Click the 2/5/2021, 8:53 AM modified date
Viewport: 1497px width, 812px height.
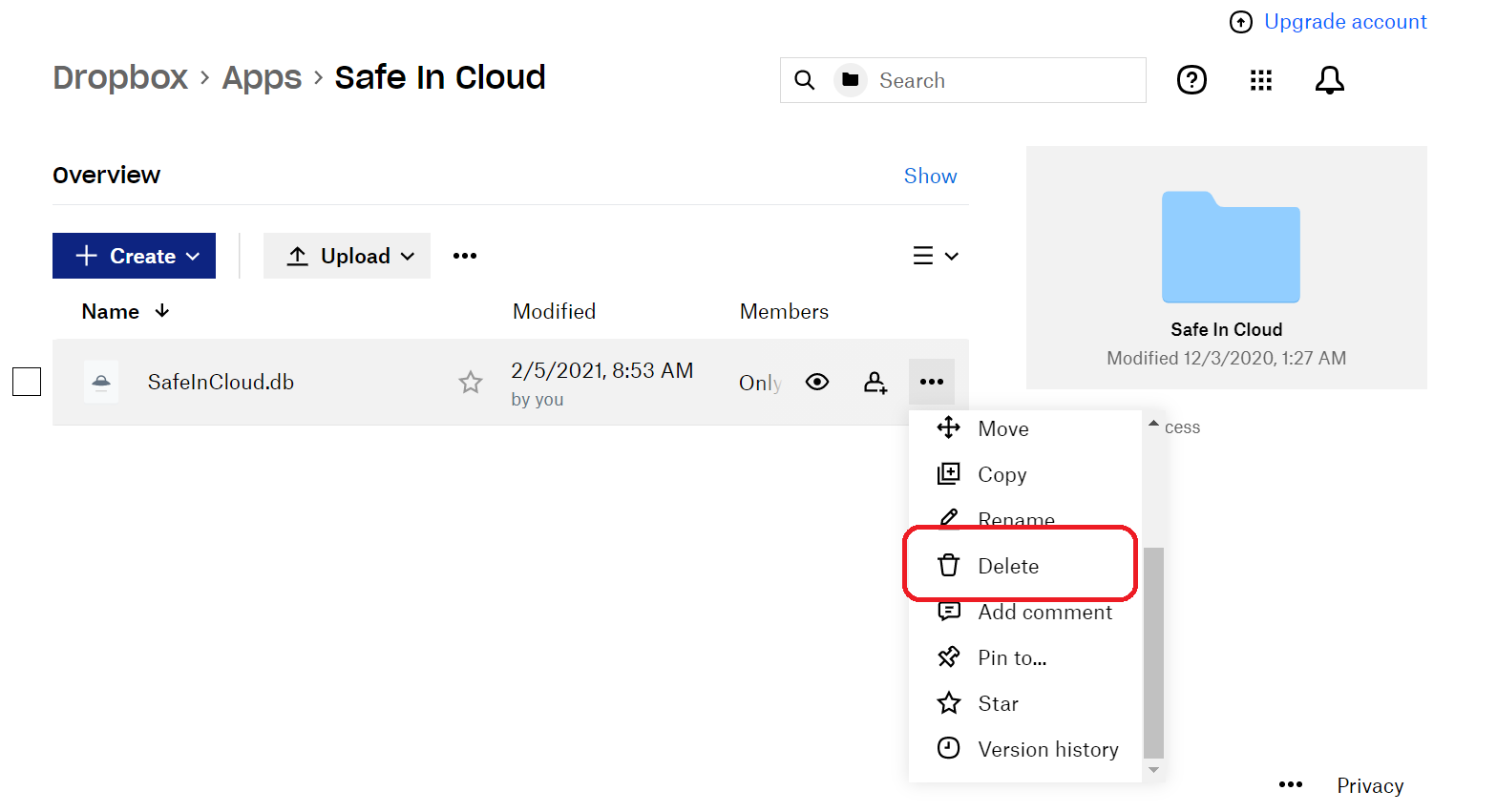click(x=601, y=370)
